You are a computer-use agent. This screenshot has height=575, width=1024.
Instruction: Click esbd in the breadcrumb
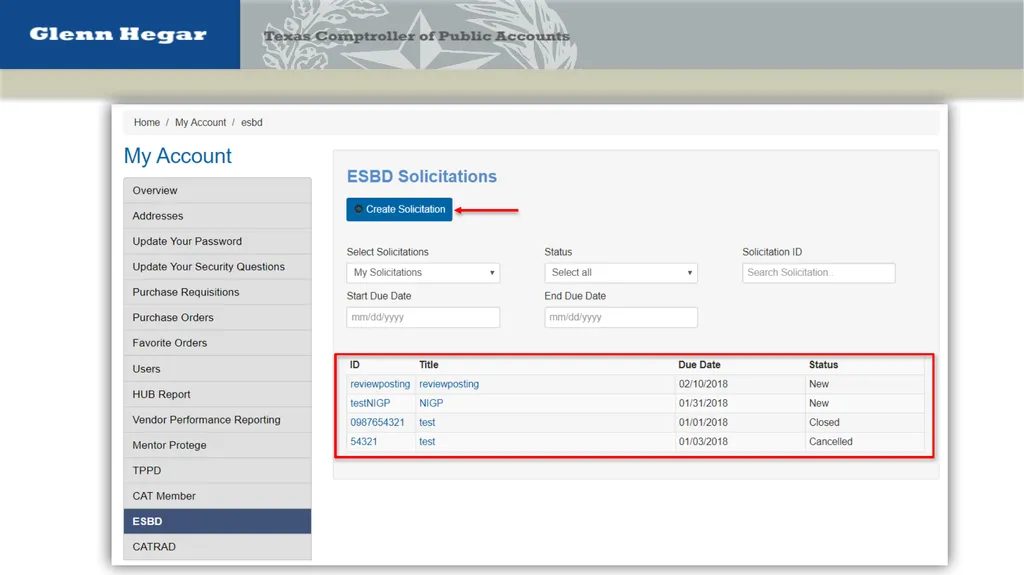coord(251,122)
